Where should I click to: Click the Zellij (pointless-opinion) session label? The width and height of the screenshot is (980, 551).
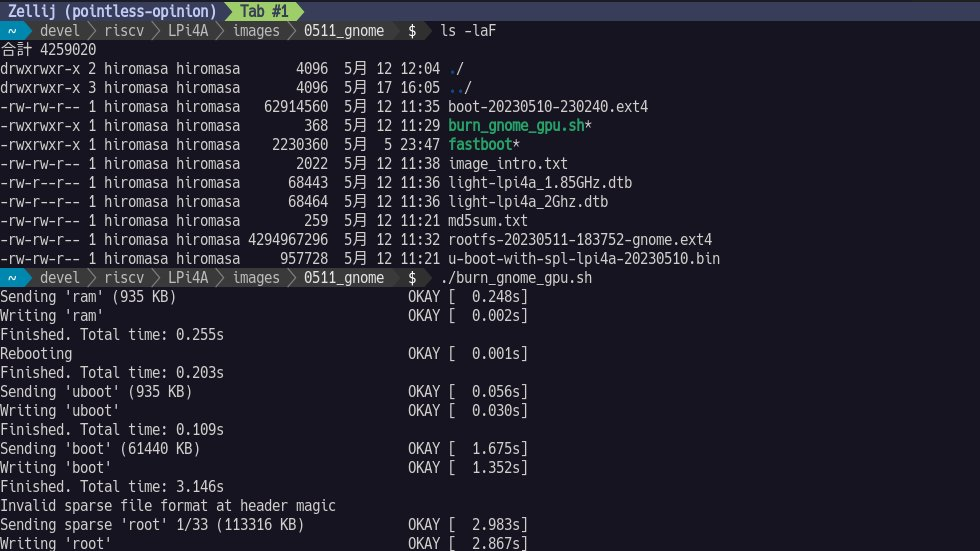point(112,11)
